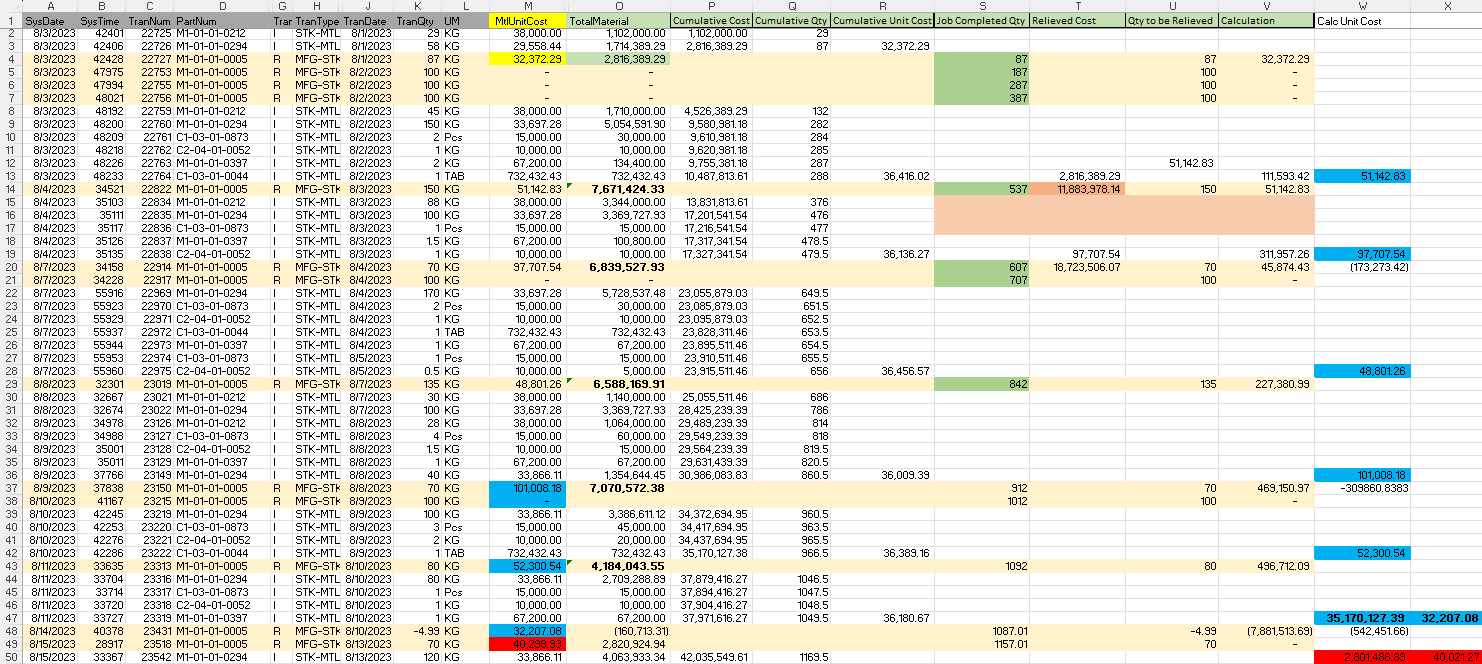Select the yellow cell containing 32,372.29

[x=527, y=59]
